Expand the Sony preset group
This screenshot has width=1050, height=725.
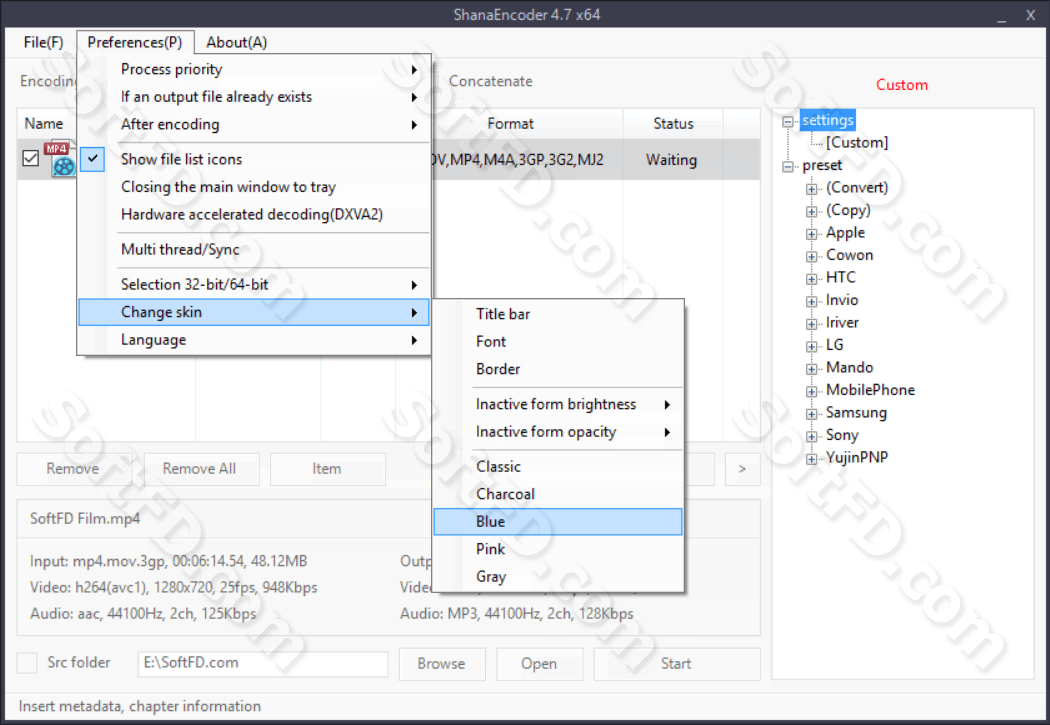click(811, 436)
